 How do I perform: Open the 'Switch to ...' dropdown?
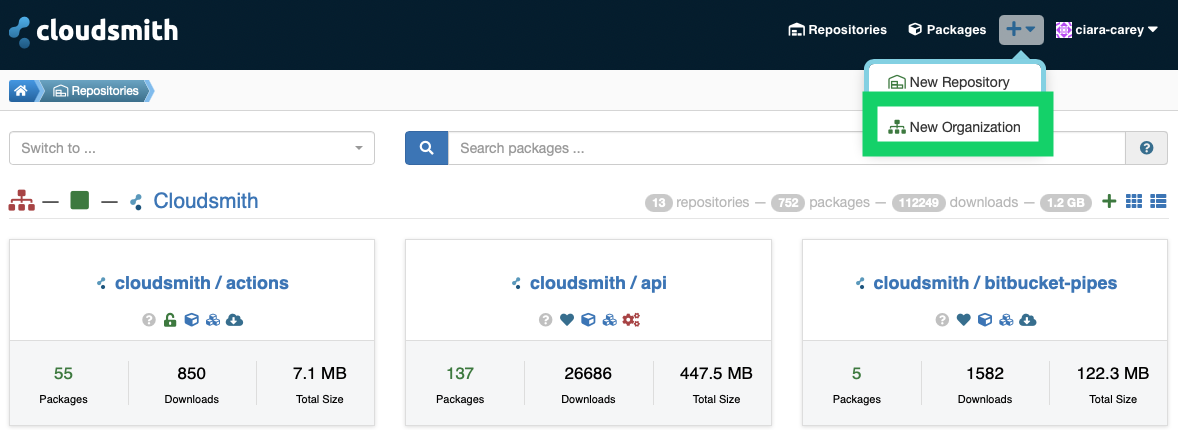pos(191,148)
